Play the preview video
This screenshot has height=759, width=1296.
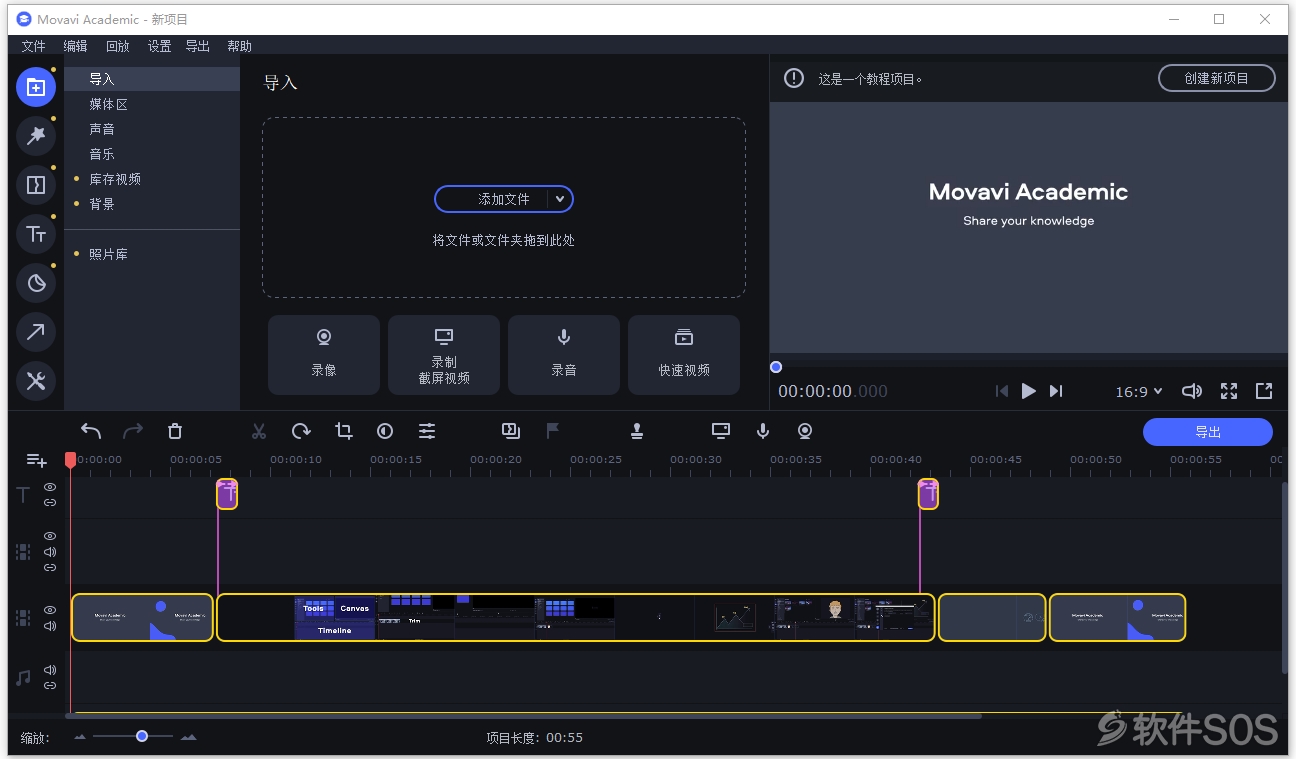tap(1028, 391)
